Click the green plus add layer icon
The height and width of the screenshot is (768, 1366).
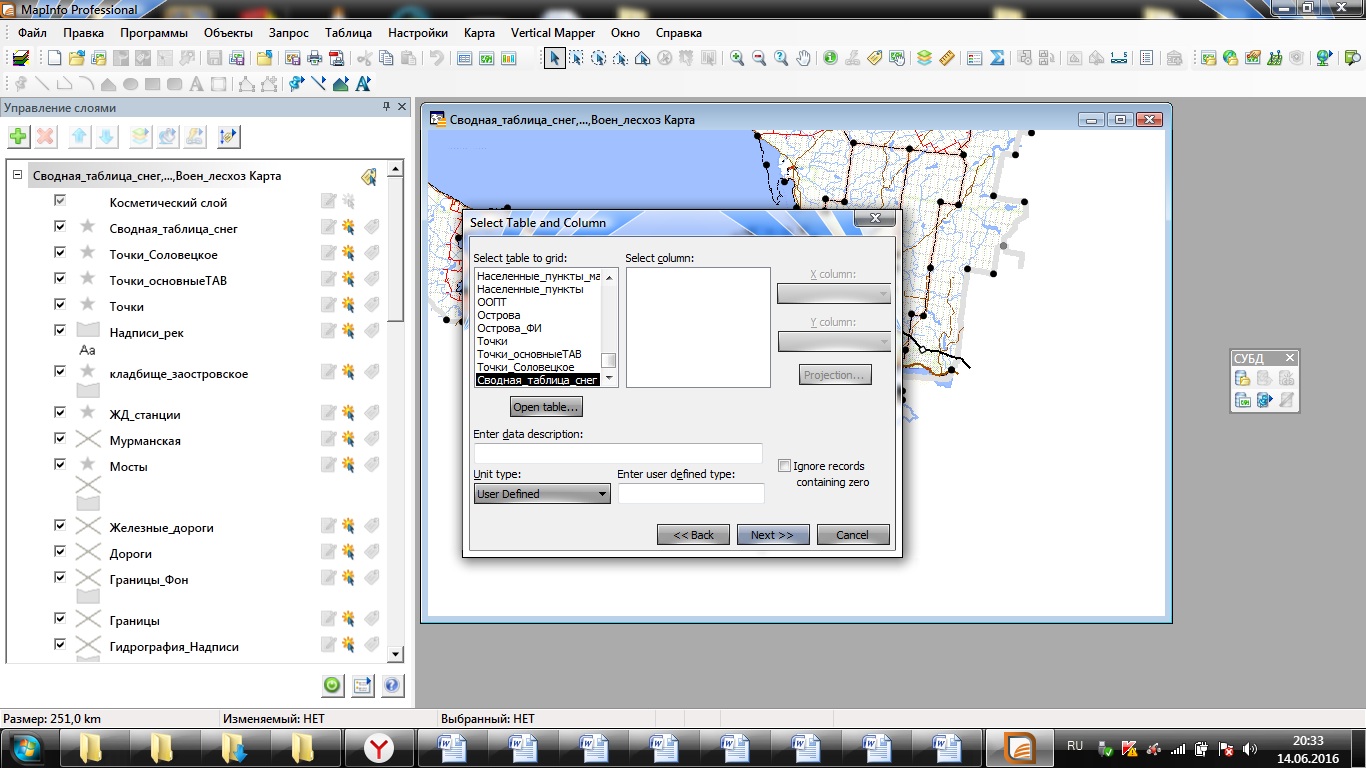coord(18,137)
